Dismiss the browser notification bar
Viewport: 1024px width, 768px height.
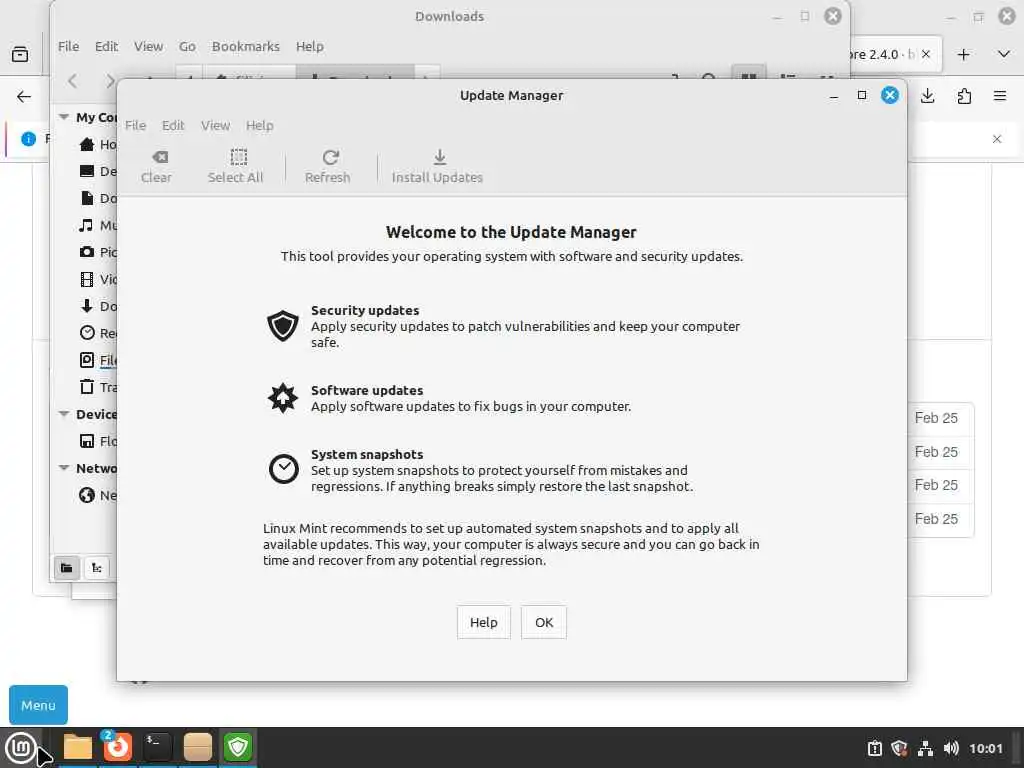(x=997, y=139)
